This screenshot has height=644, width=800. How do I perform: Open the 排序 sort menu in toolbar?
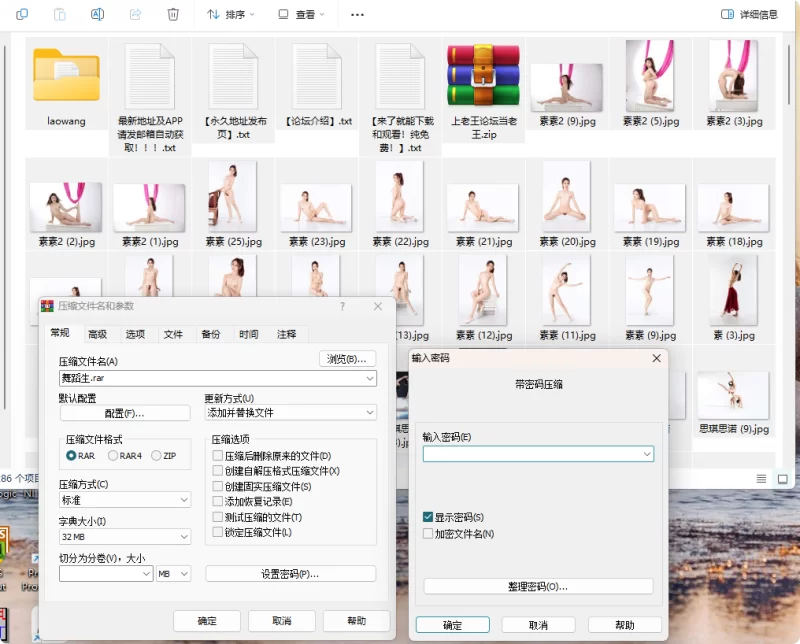[231, 15]
